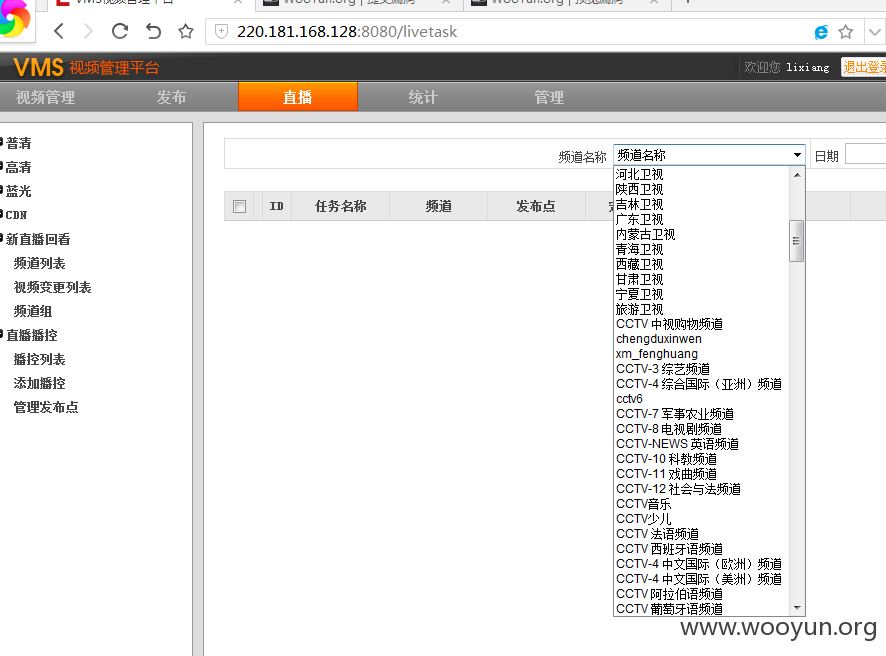Screen dimensions: 886x656
Task: Choose CCTV-4 综合国际（亚洲）频道 option
Action: coord(701,384)
